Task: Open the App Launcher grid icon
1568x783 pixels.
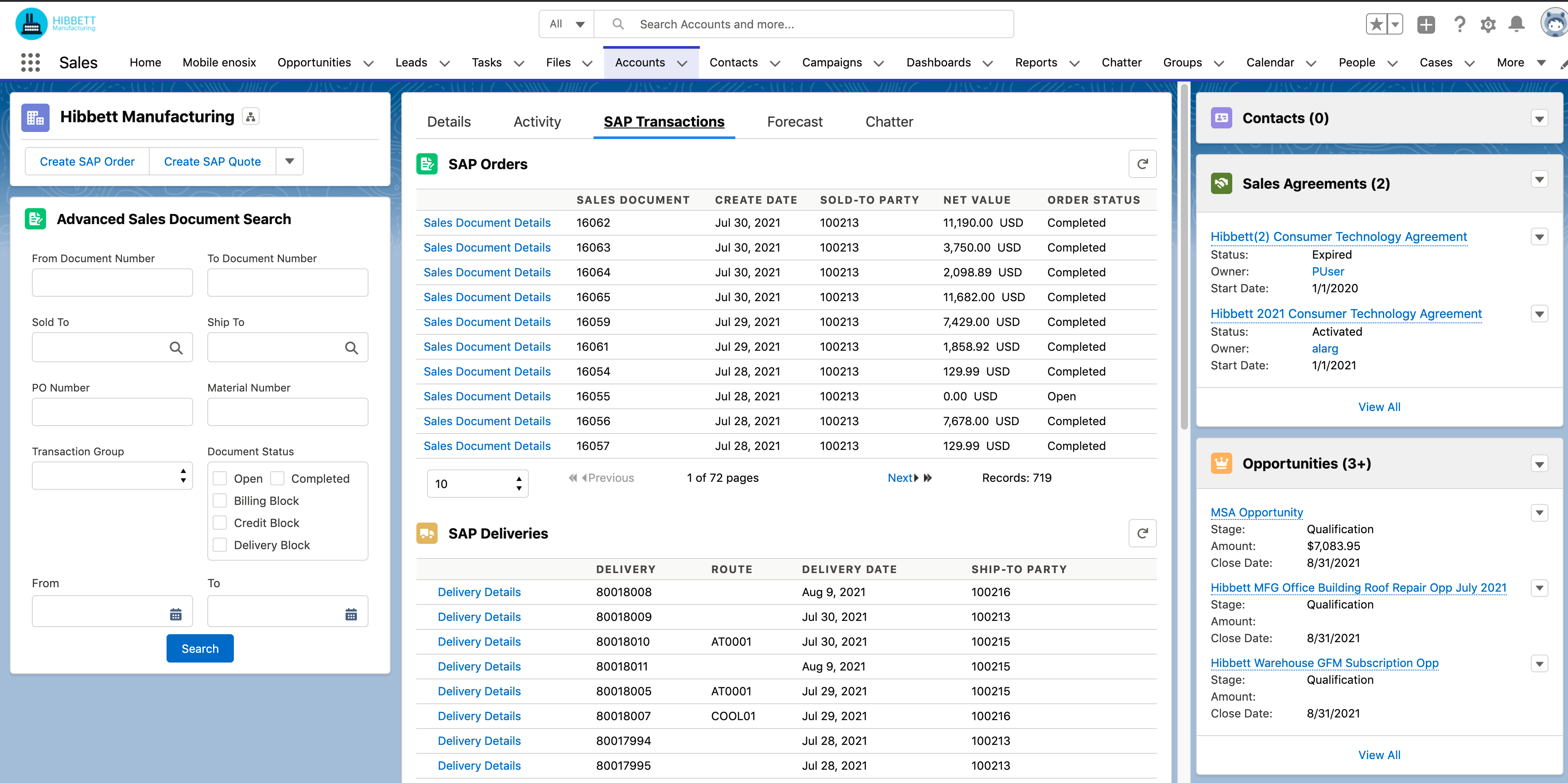Action: (x=30, y=62)
